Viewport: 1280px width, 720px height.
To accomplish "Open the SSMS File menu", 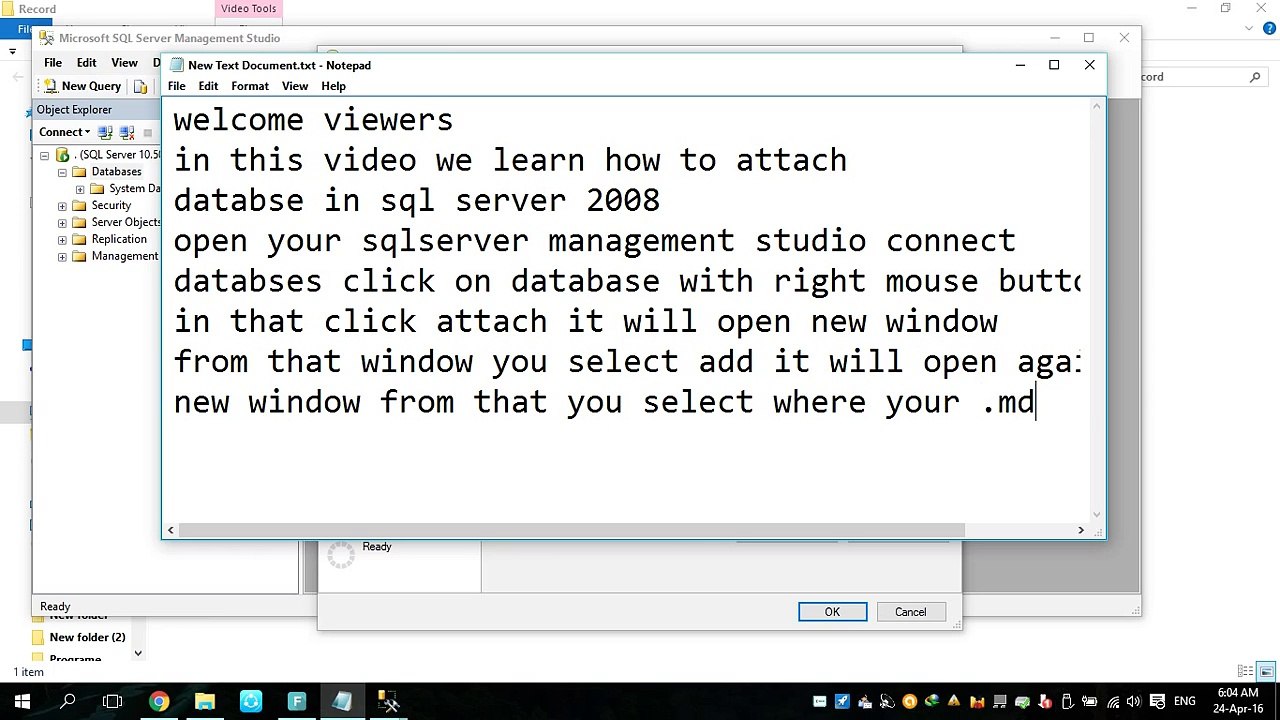I will coord(53,62).
